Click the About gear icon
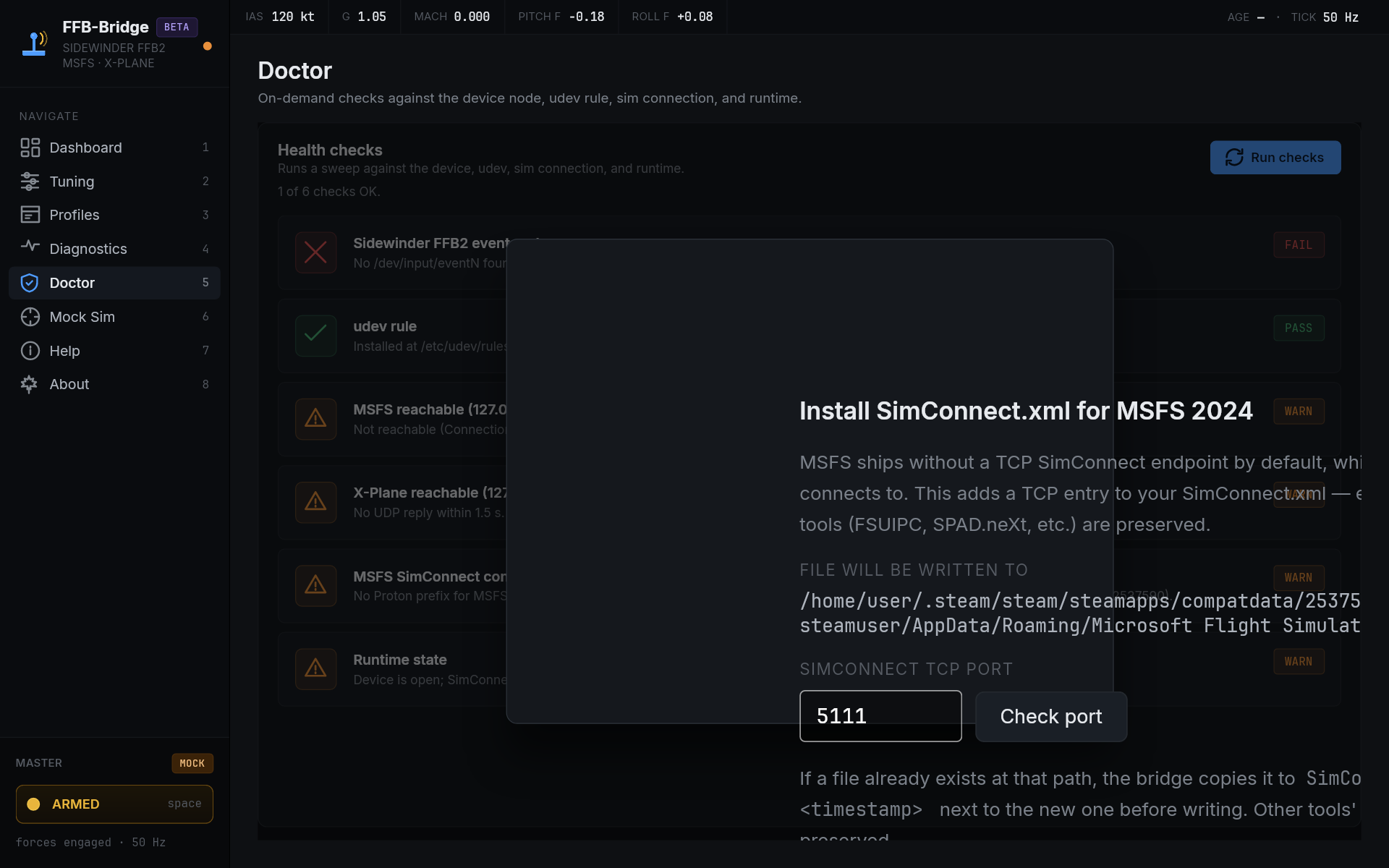 click(30, 384)
